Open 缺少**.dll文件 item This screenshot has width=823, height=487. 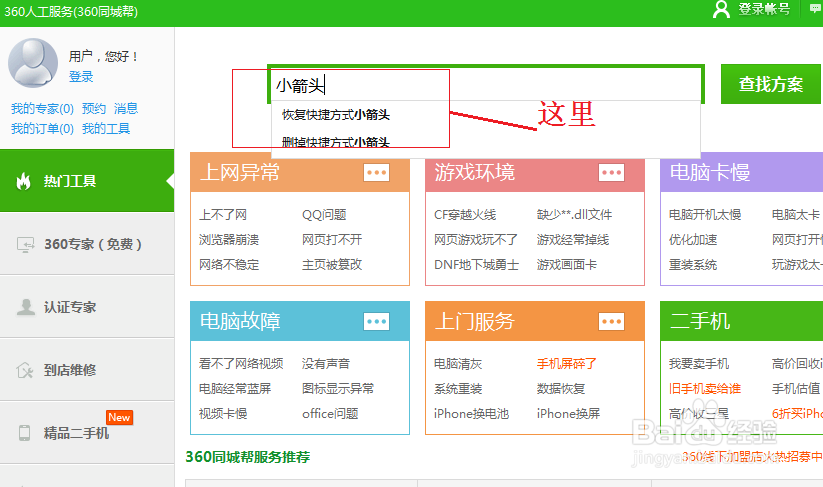[x=574, y=215]
